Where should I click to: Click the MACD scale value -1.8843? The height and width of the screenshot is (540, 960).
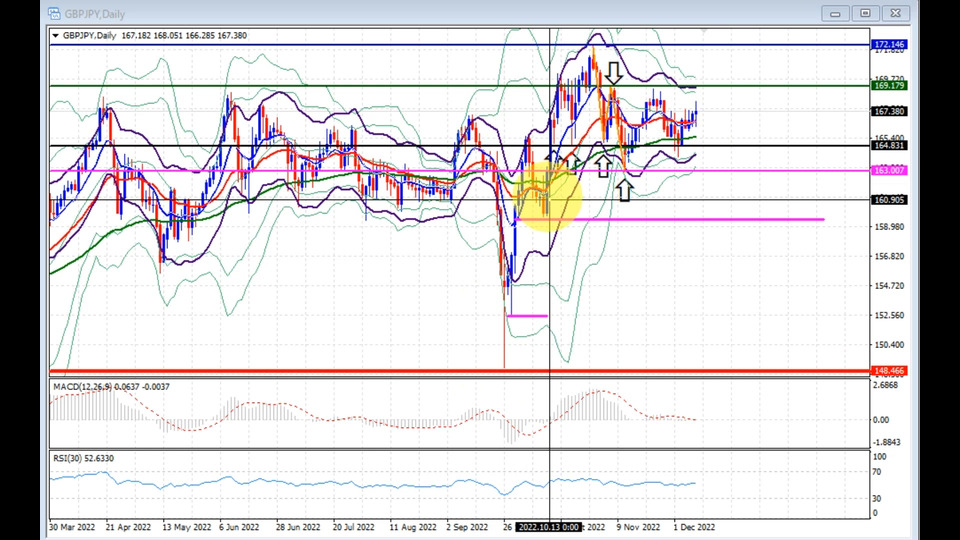point(886,442)
